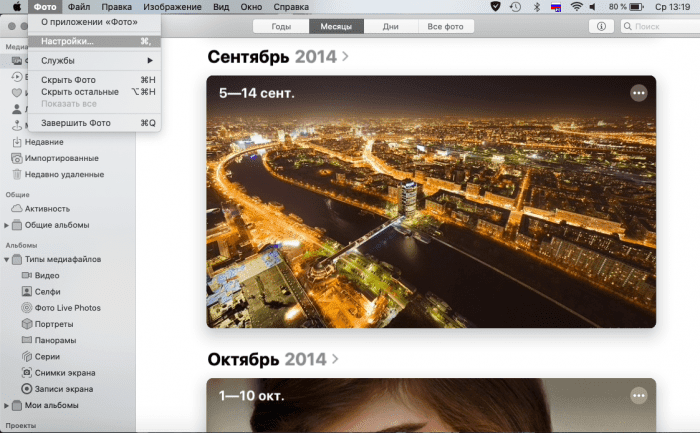Choose Настройки… from the Фото menu
Viewport: 700px width, 433px height.
[x=94, y=41]
